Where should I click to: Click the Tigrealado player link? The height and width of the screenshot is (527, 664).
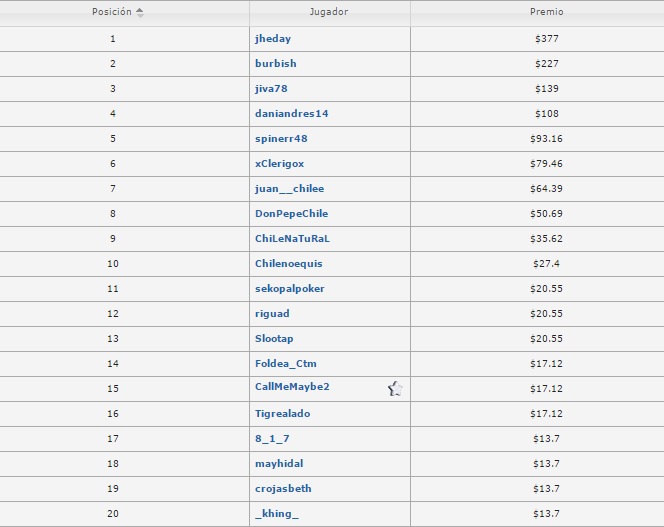point(284,414)
